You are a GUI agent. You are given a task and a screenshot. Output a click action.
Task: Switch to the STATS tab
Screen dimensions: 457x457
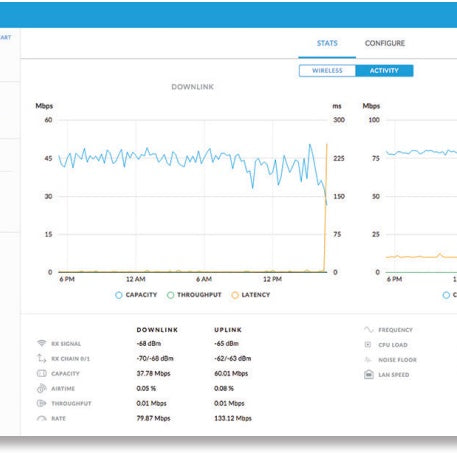coord(327,43)
